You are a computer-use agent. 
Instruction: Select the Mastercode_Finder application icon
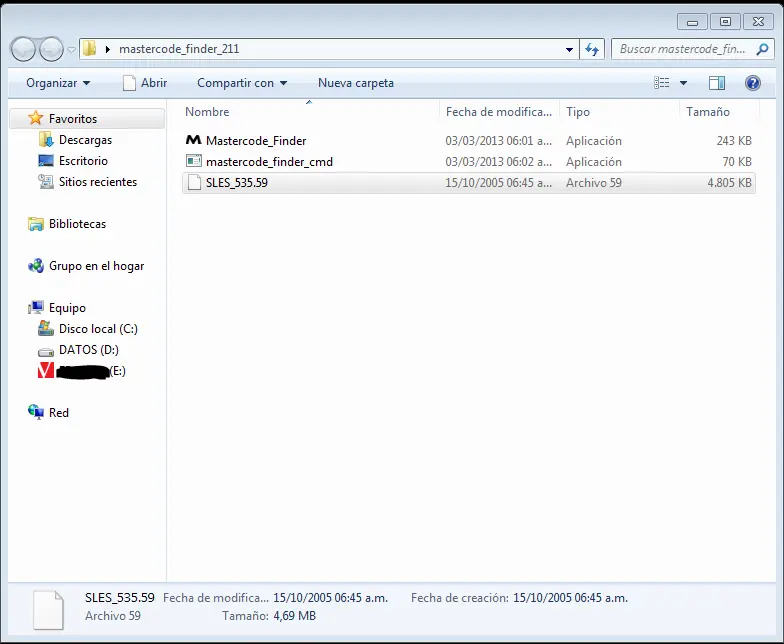pos(194,140)
